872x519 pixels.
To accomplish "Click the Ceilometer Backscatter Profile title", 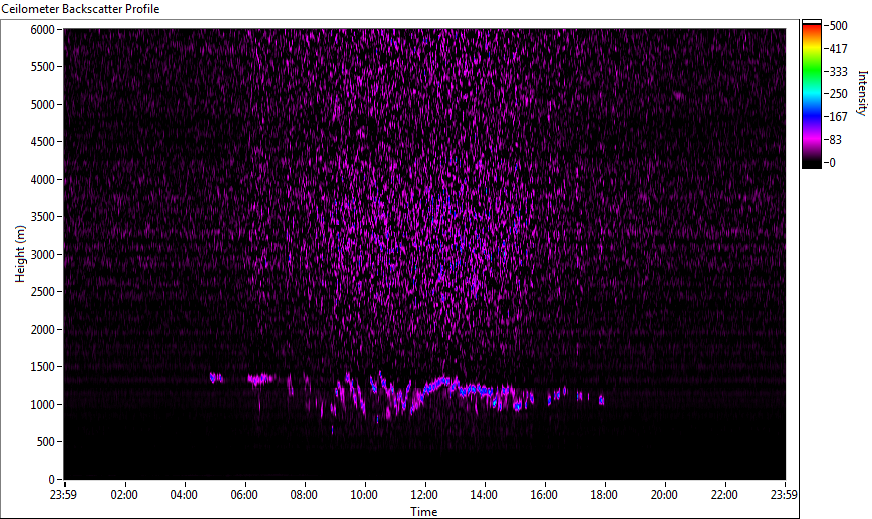I will click(80, 9).
